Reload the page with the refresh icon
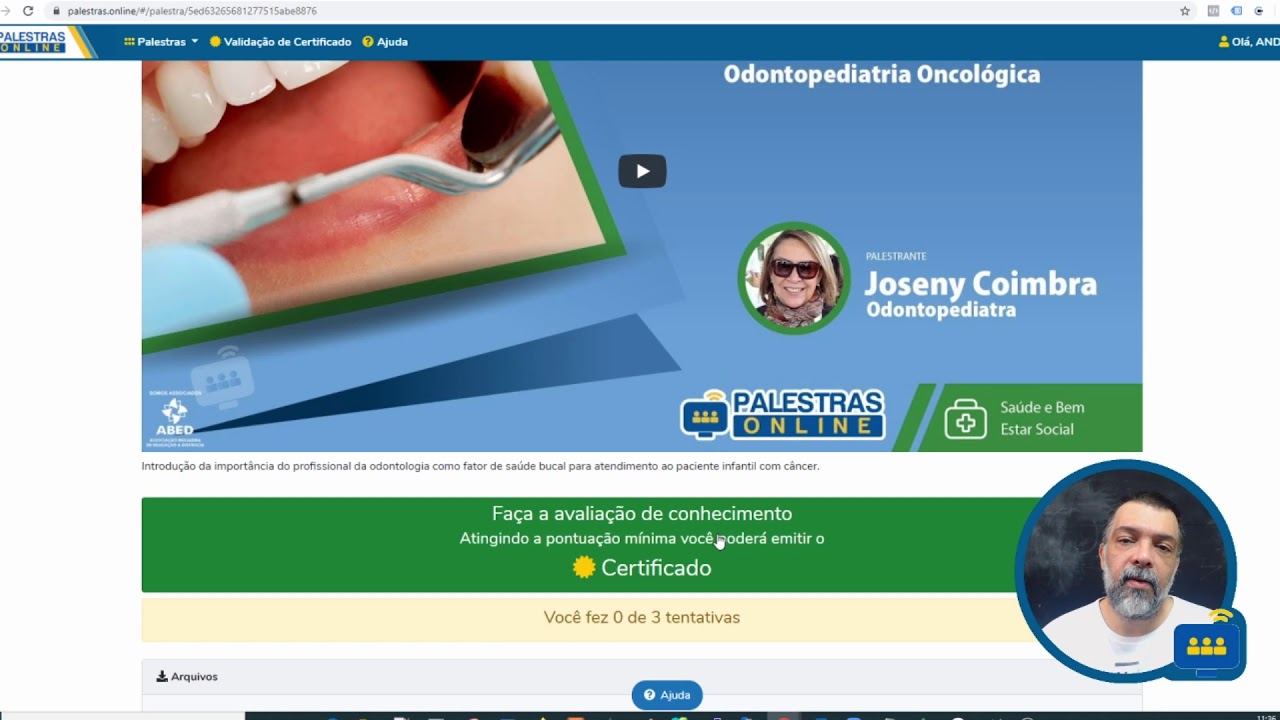The image size is (1280, 720). 27,11
